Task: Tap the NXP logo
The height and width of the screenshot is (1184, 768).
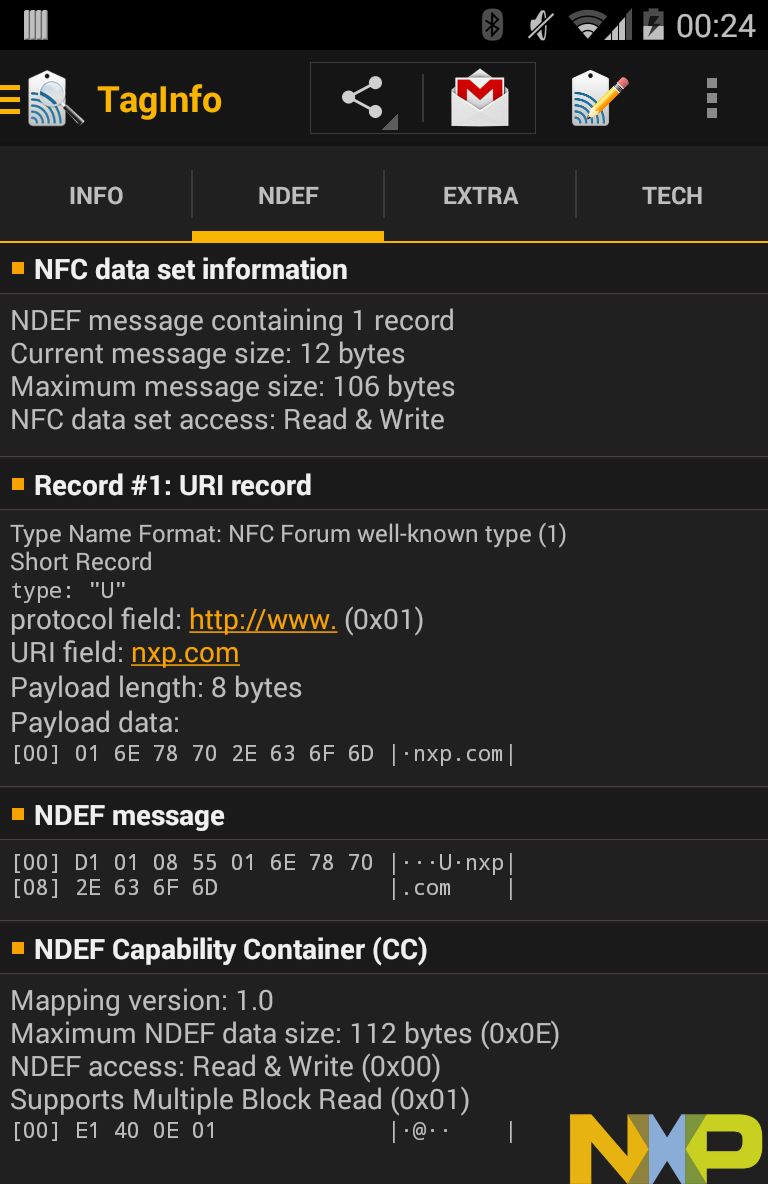Action: coord(666,1148)
